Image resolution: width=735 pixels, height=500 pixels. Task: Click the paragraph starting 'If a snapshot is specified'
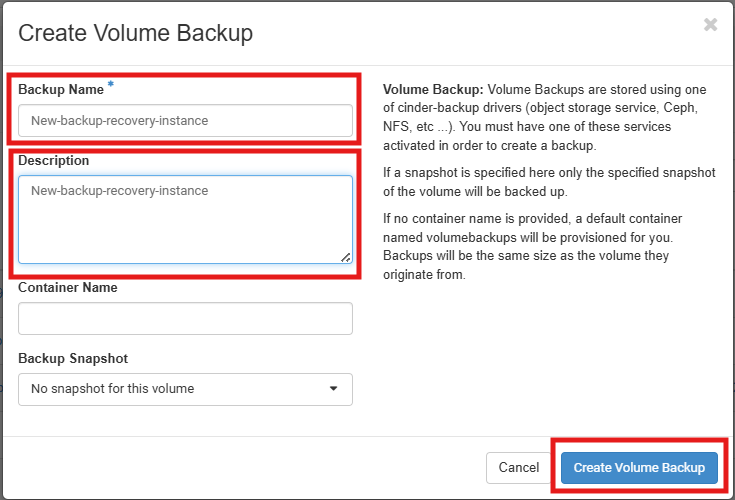coord(549,182)
